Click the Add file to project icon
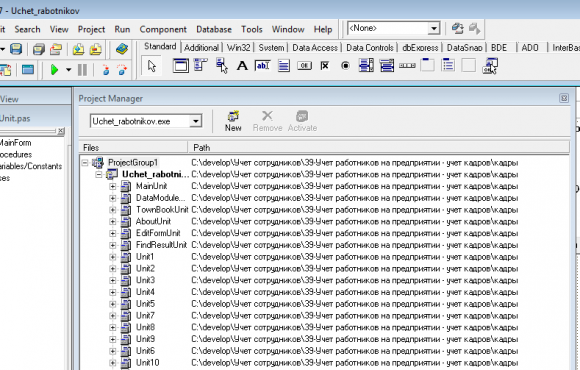The image size is (580, 370). coord(78,49)
